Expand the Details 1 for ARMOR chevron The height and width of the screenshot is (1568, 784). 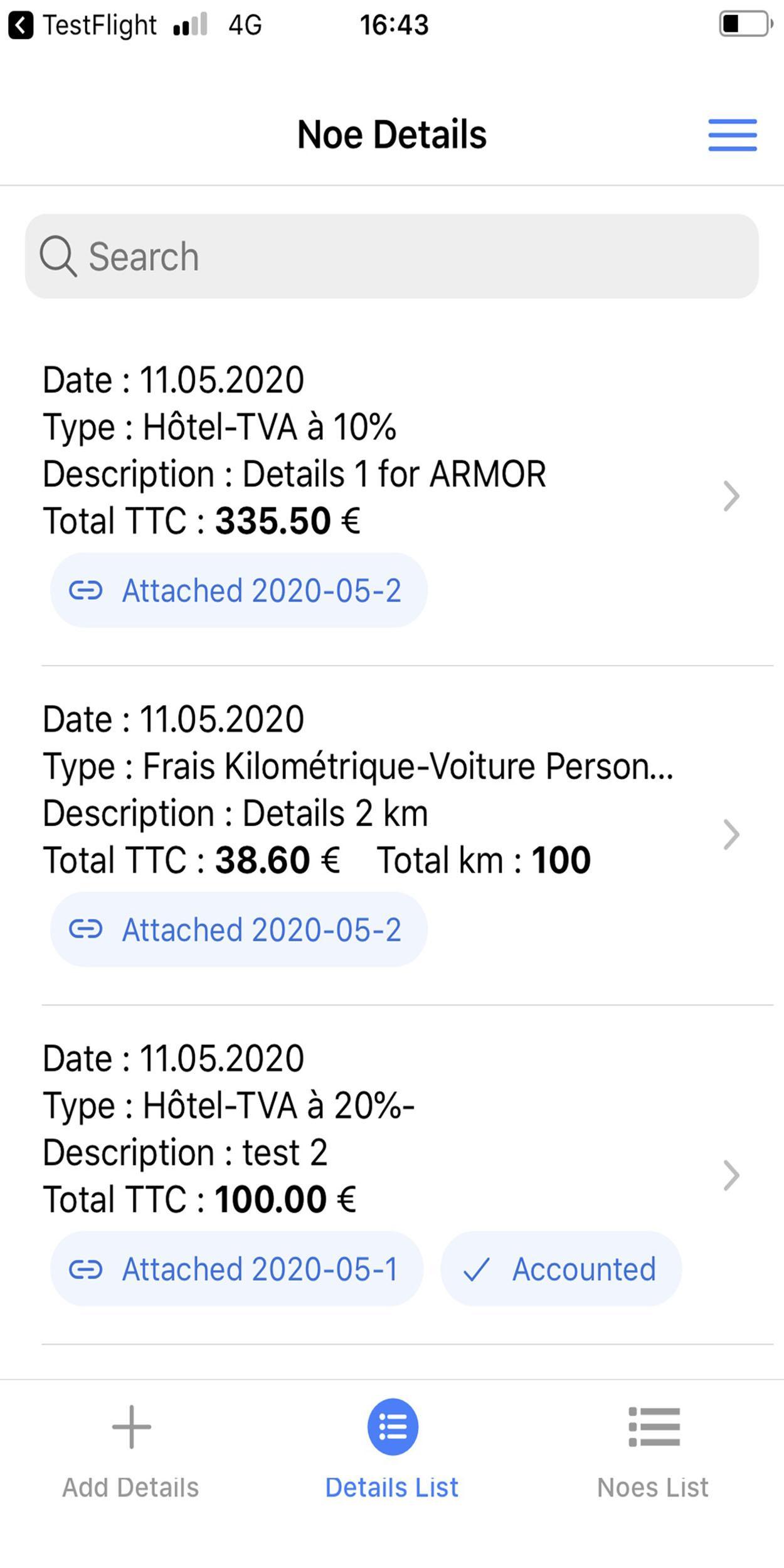(731, 496)
